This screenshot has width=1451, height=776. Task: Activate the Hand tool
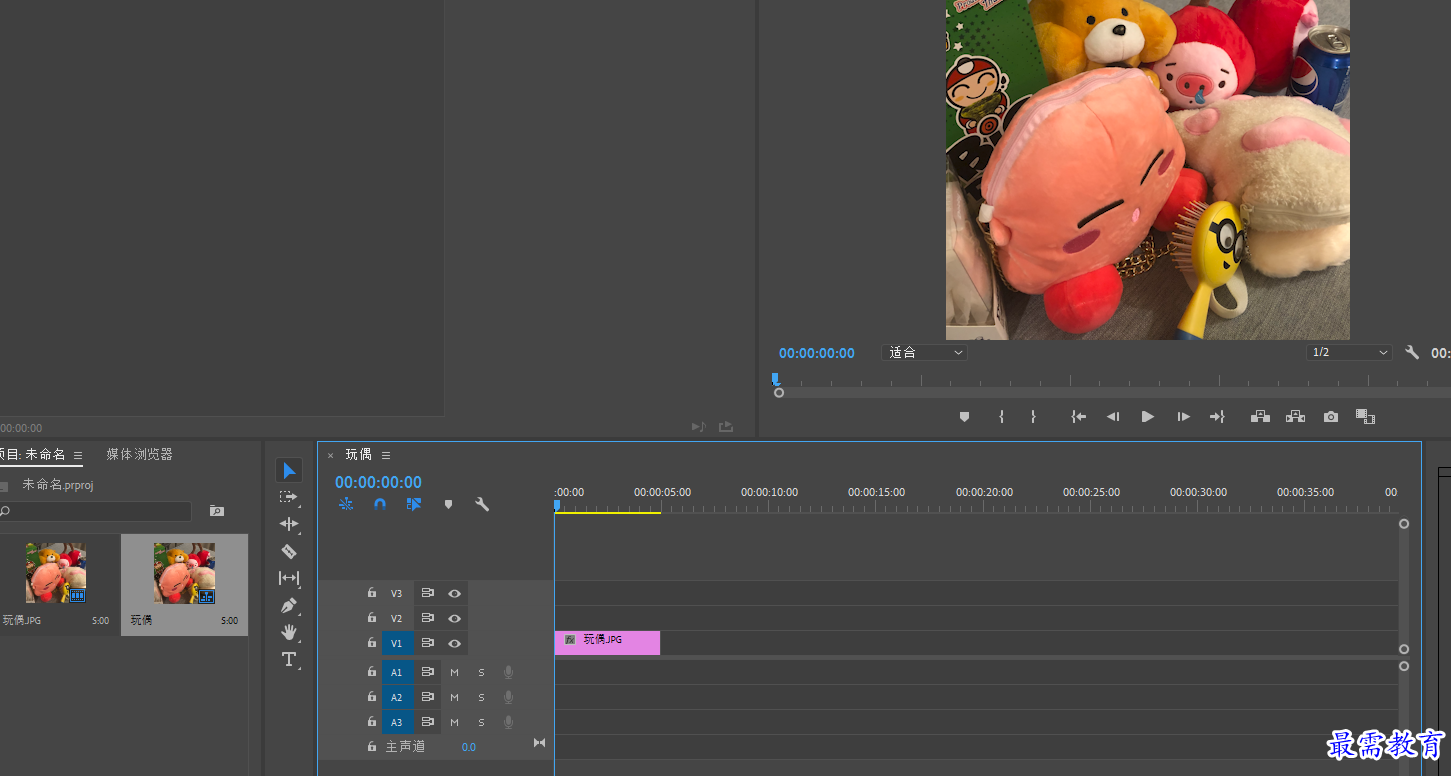tap(289, 632)
